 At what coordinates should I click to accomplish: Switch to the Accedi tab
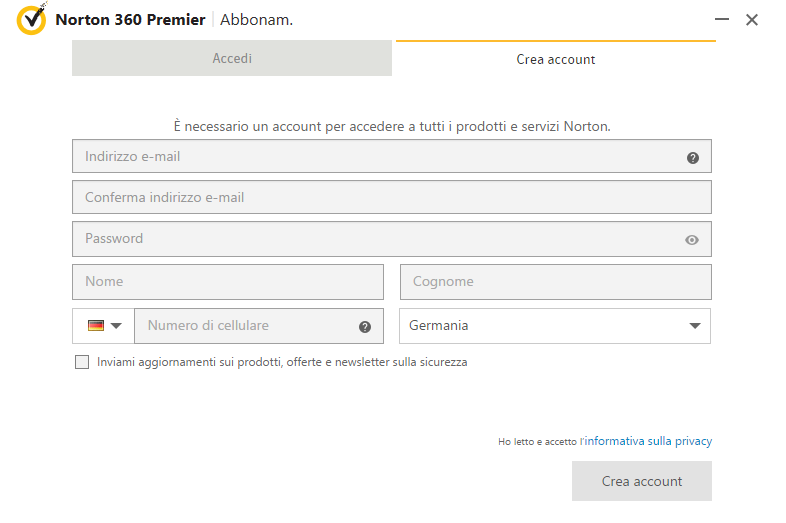click(232, 58)
